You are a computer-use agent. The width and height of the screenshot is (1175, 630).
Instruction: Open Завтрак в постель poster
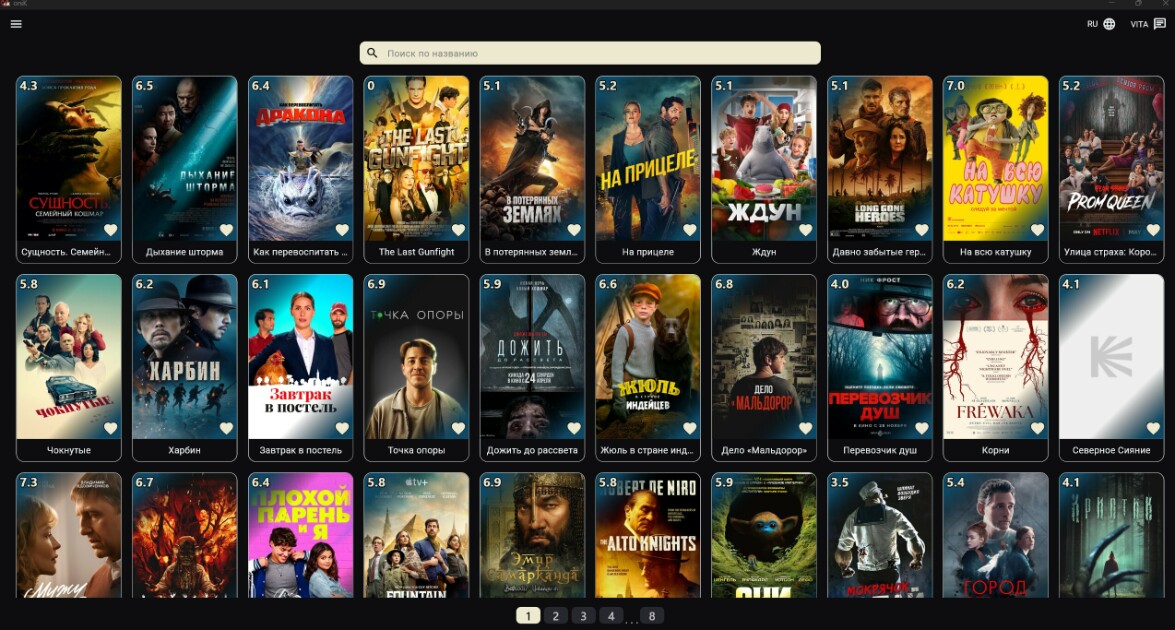300,357
